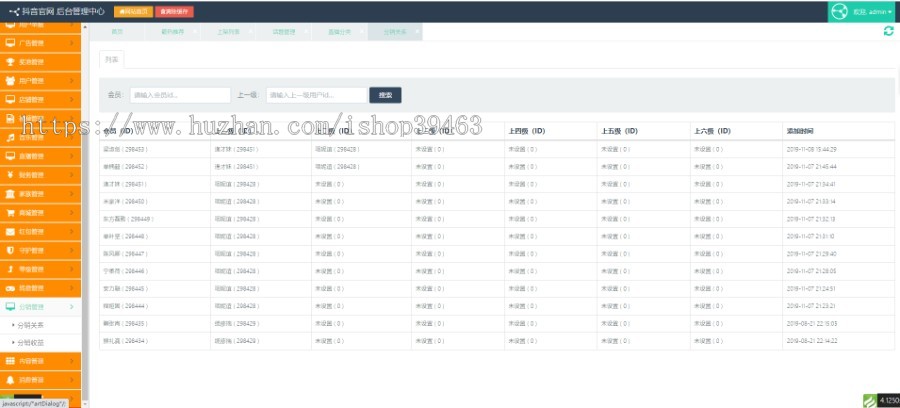Open 分销关系 in the sidebar submenu

point(31,325)
